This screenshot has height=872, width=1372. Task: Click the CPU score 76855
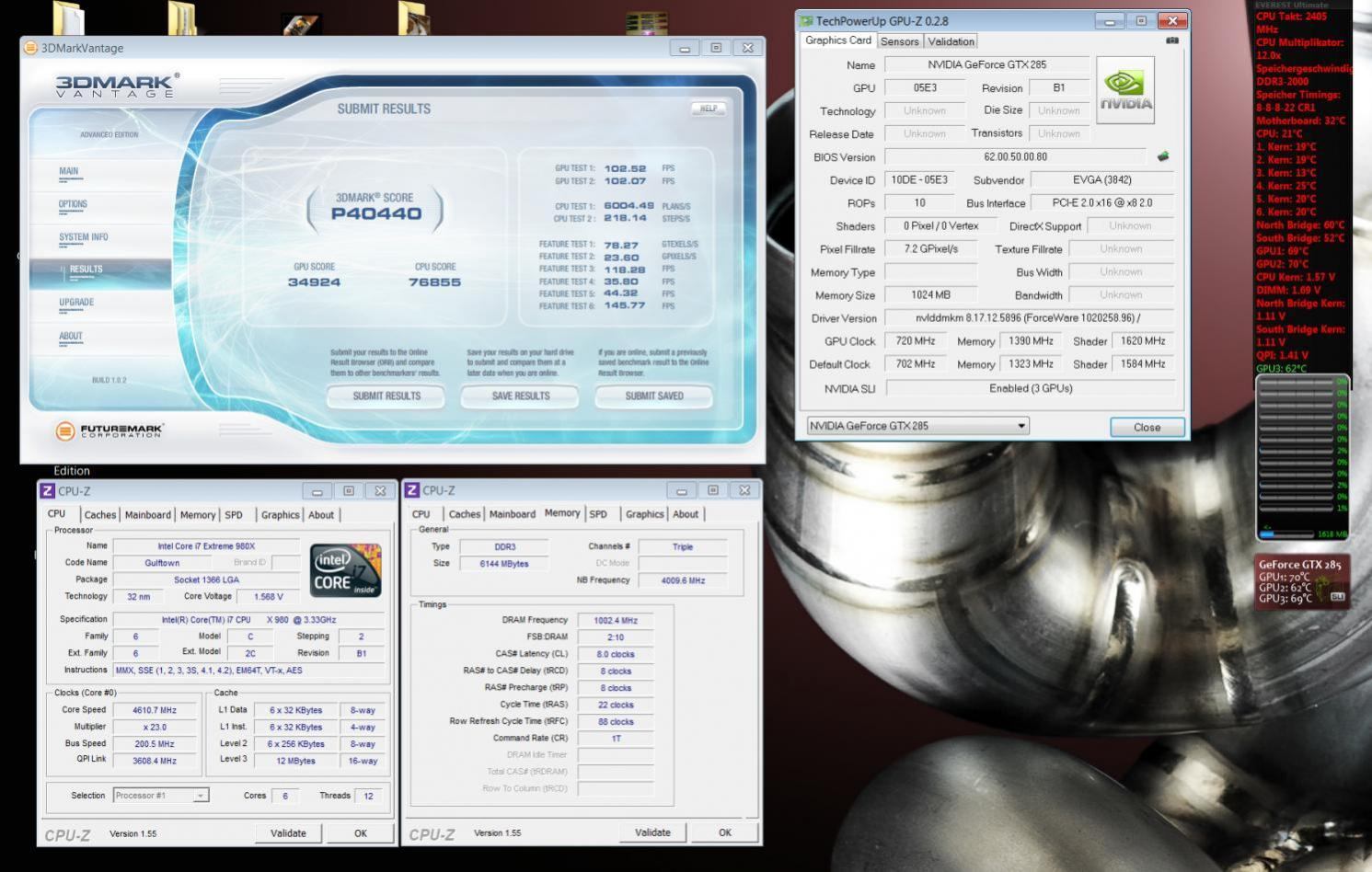[x=434, y=282]
